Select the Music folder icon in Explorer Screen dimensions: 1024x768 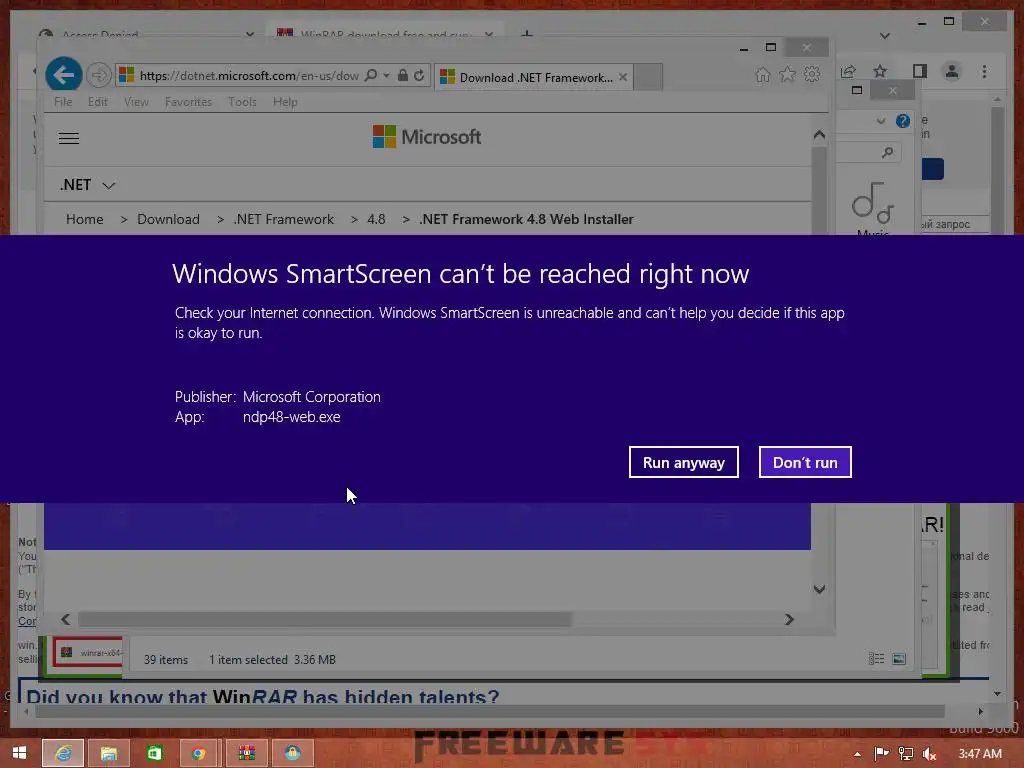(872, 205)
